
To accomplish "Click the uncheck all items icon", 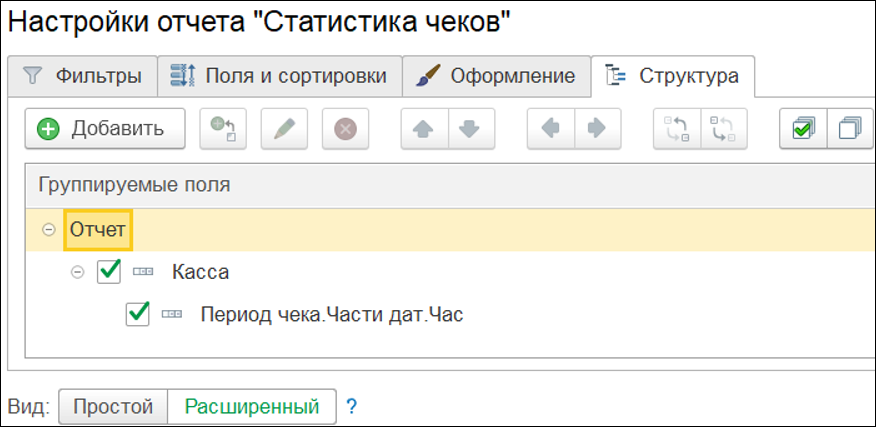I will pos(850,129).
